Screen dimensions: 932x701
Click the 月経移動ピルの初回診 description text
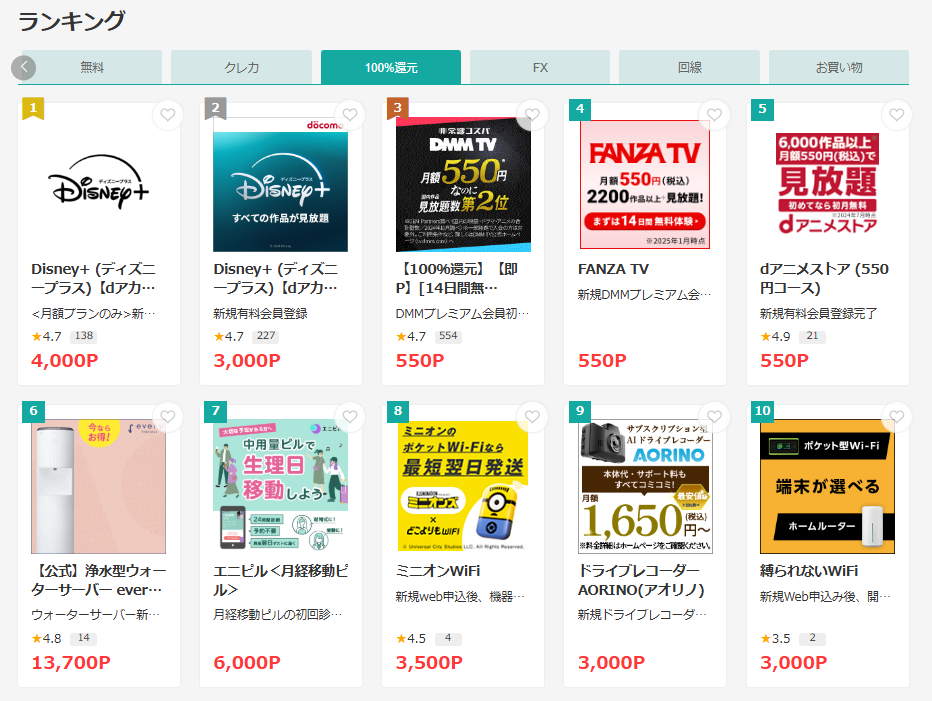[278, 614]
